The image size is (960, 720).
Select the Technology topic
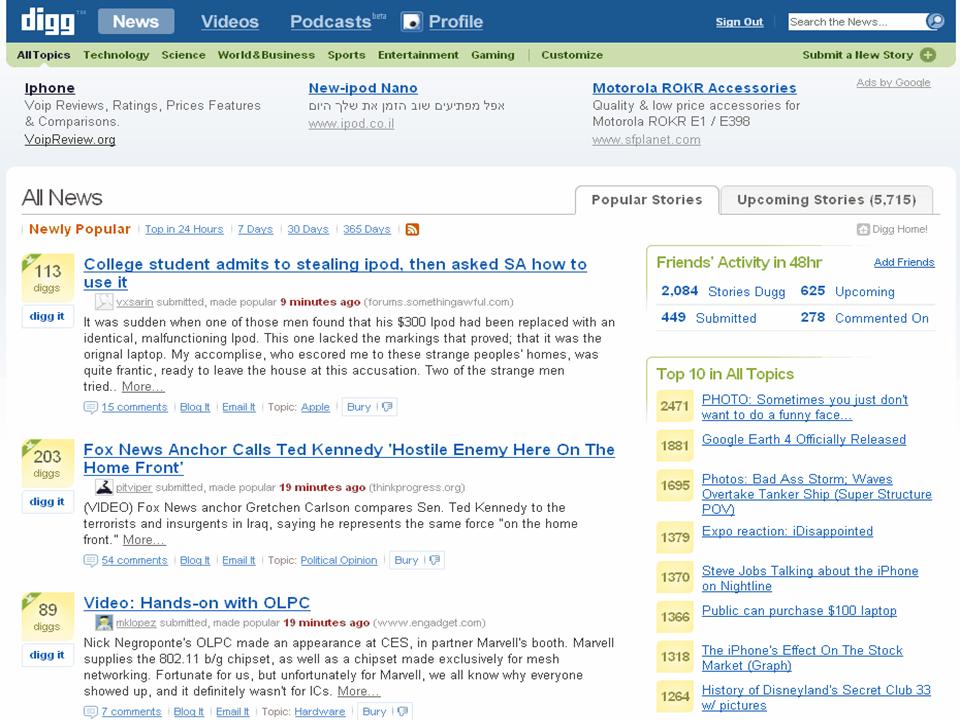[x=116, y=55]
